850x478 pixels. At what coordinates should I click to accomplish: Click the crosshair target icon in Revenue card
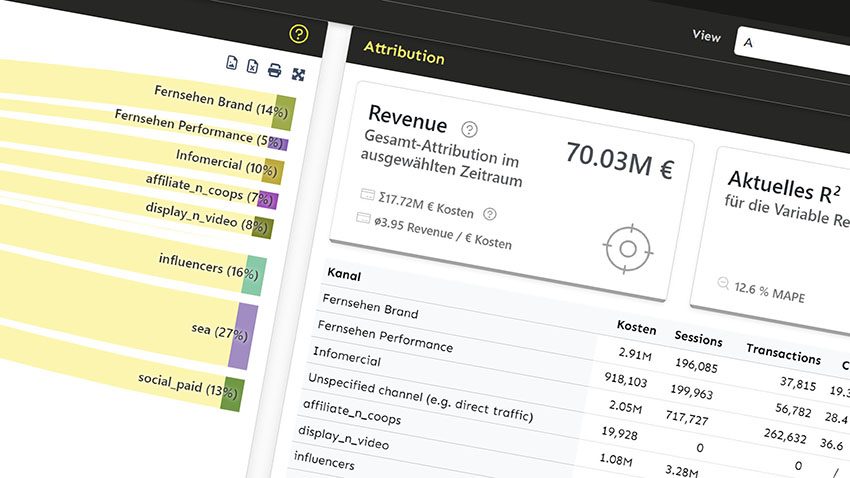tap(629, 248)
